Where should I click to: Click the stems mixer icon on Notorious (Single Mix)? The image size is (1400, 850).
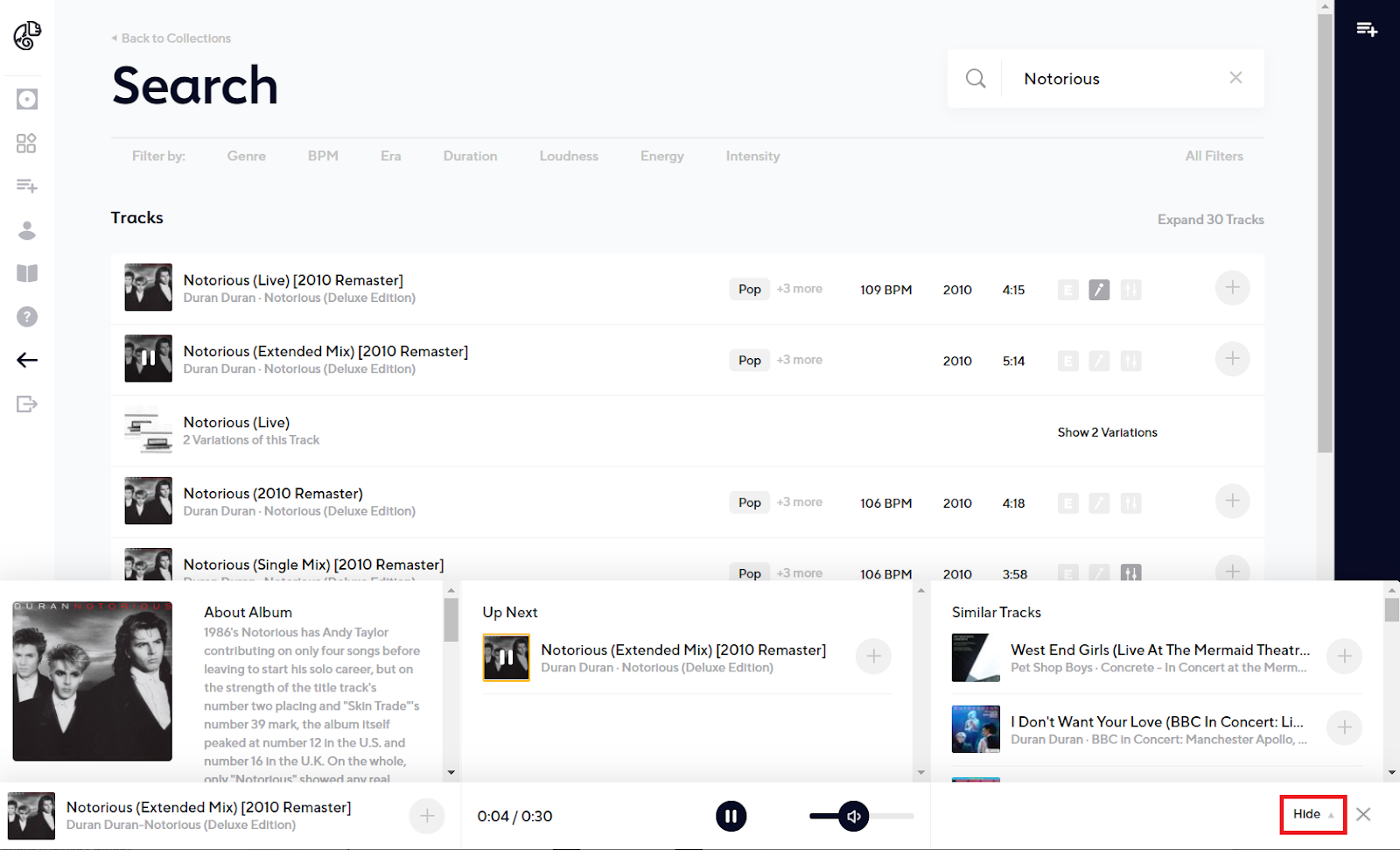tap(1130, 573)
